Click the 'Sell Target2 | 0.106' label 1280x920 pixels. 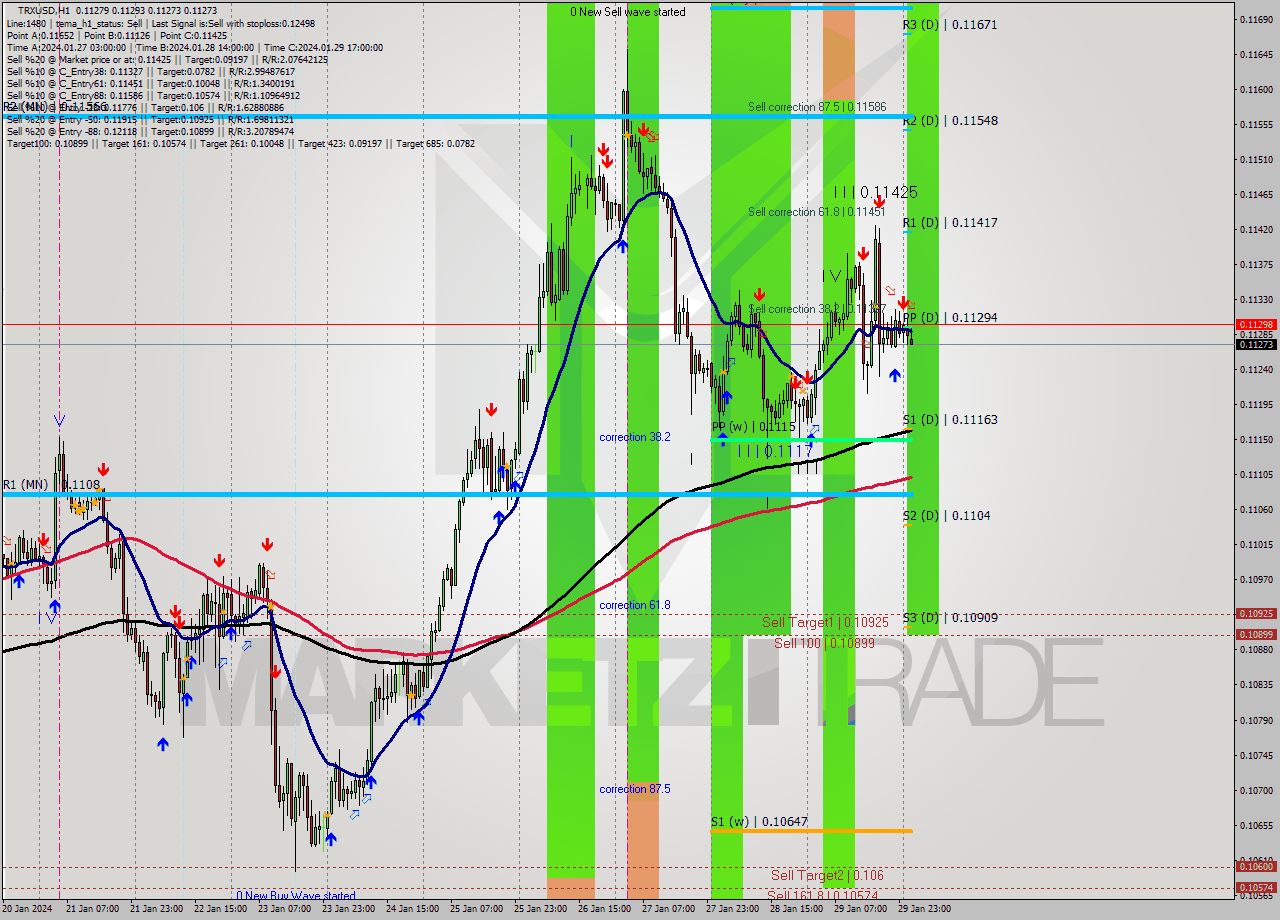click(826, 875)
